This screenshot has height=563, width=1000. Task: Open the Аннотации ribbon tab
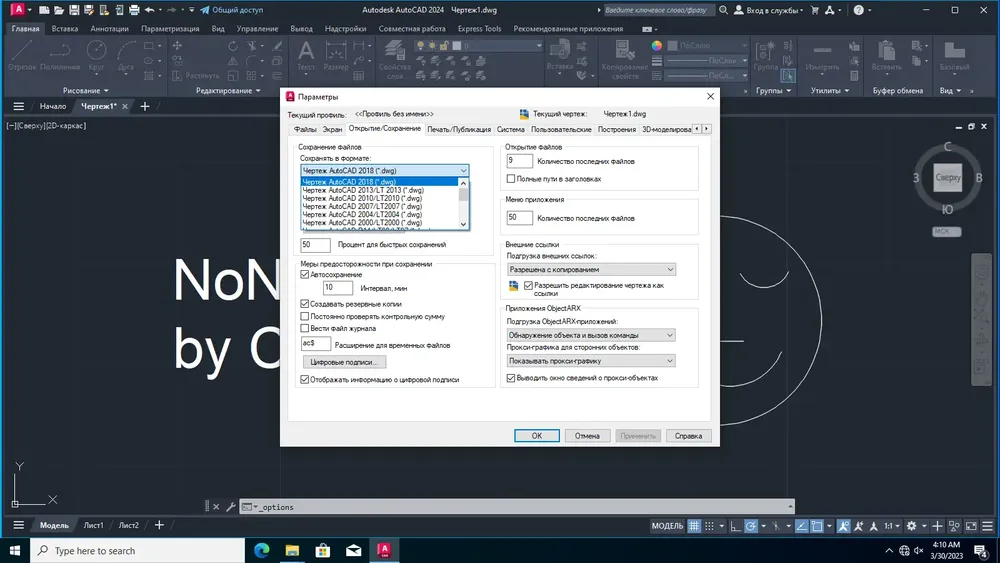coord(110,29)
